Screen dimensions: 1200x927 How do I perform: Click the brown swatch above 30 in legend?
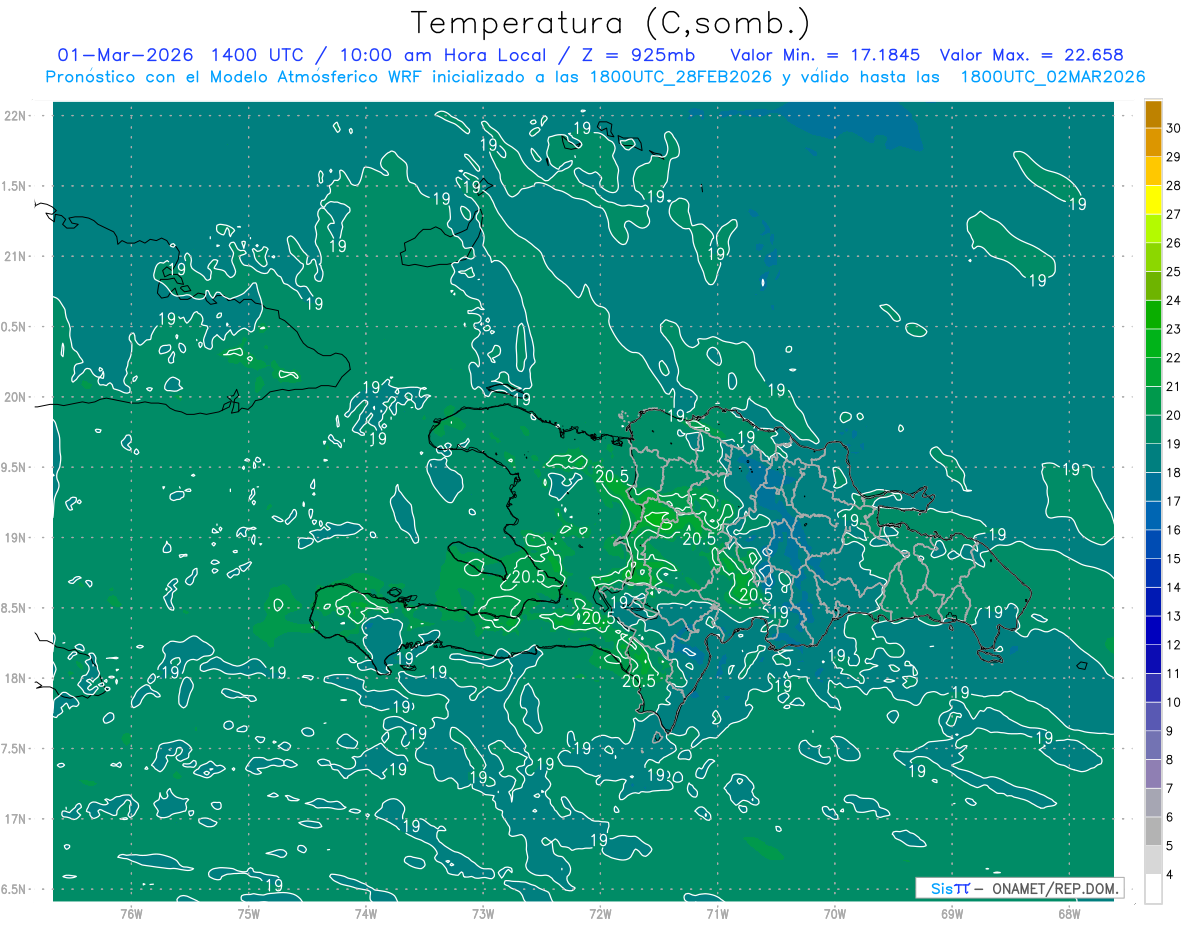(x=1153, y=114)
